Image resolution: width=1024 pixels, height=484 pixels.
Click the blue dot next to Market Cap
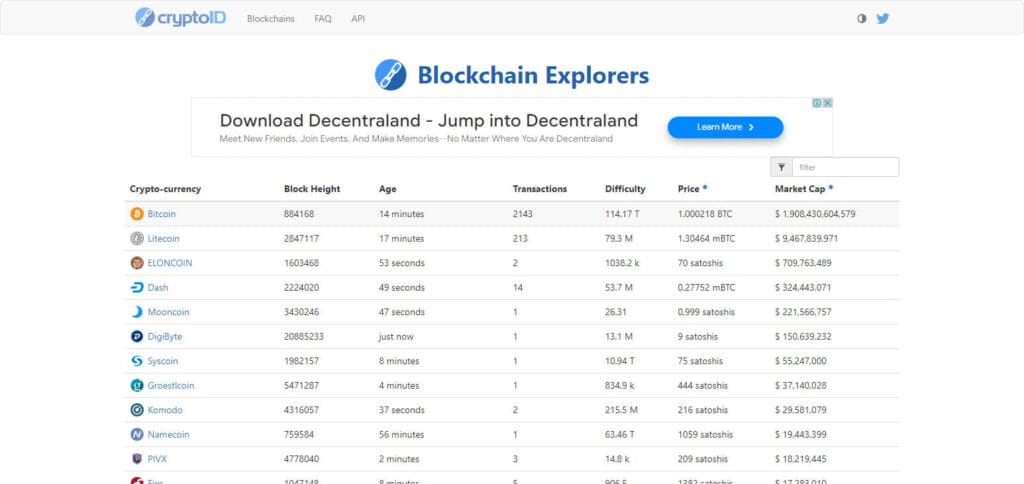[831, 187]
